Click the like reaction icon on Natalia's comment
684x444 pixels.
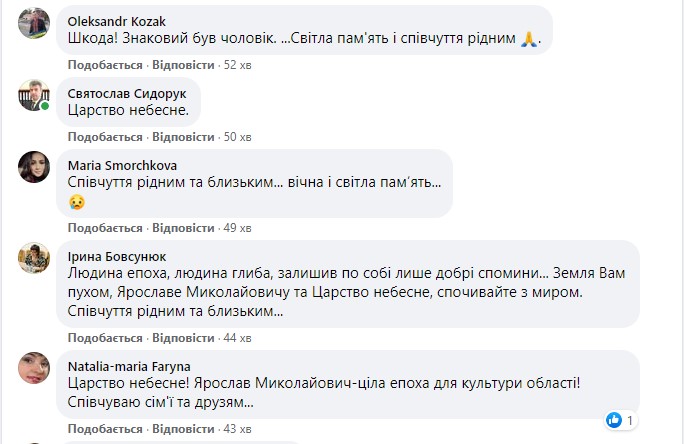(x=614, y=418)
